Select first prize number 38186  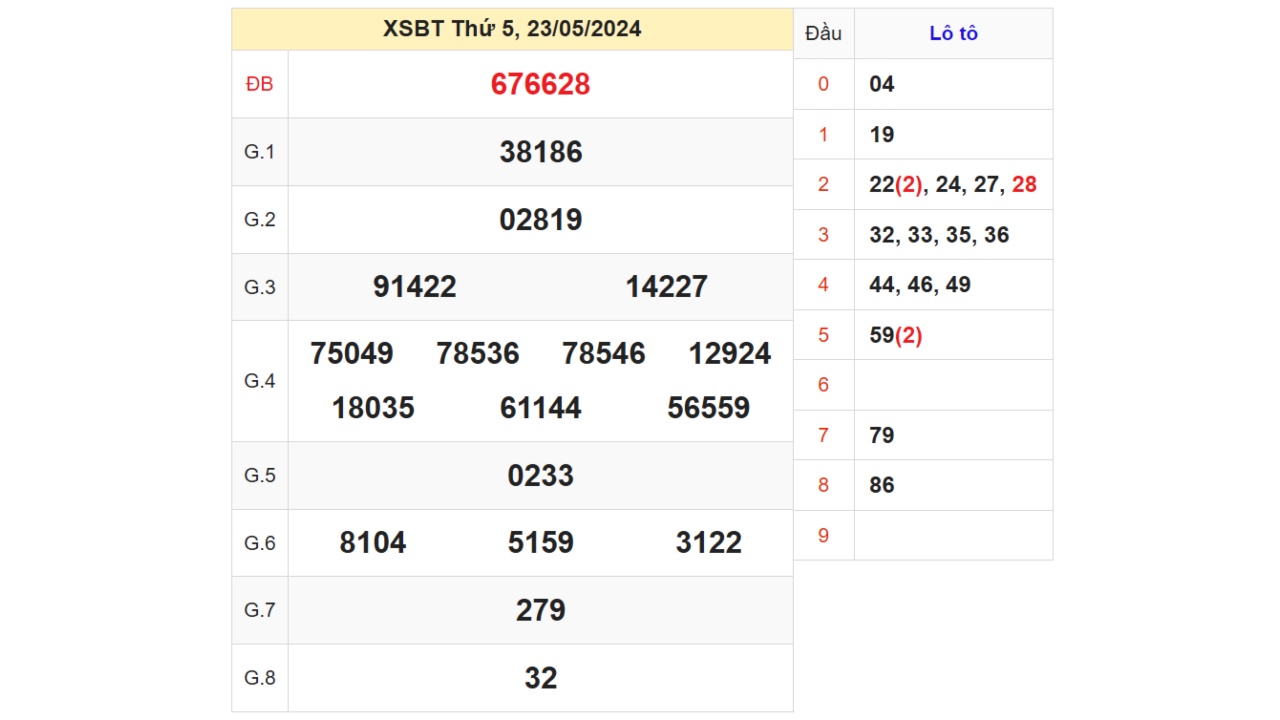[540, 152]
